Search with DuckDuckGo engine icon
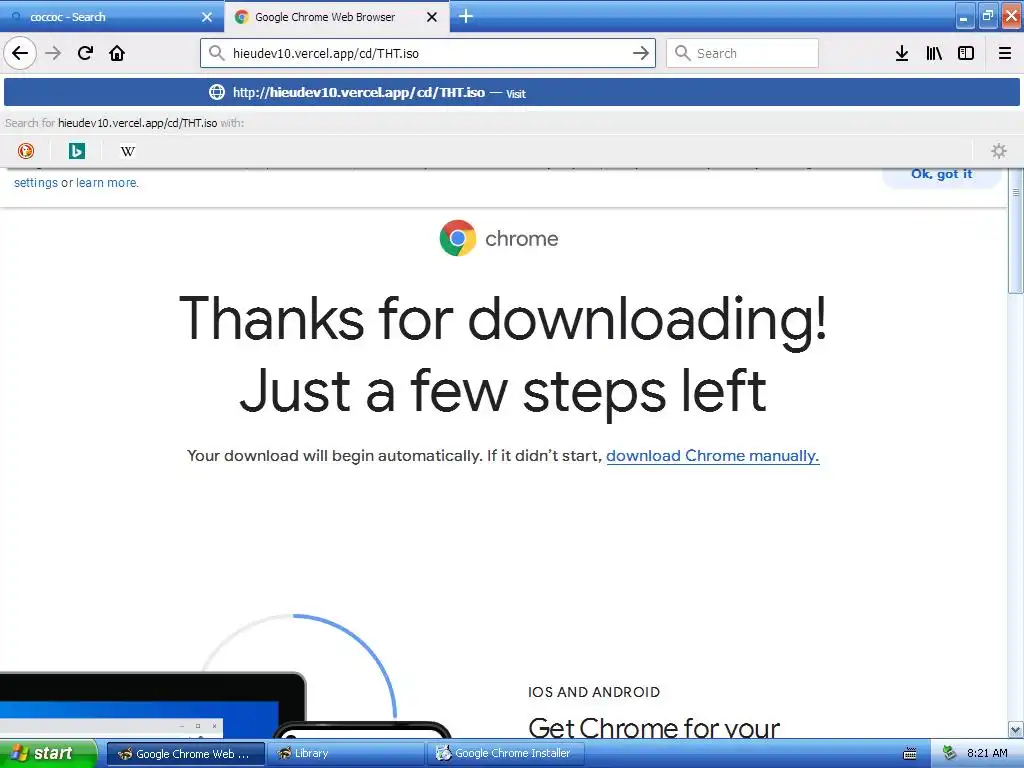The height and width of the screenshot is (768, 1024). pyautogui.click(x=25, y=151)
